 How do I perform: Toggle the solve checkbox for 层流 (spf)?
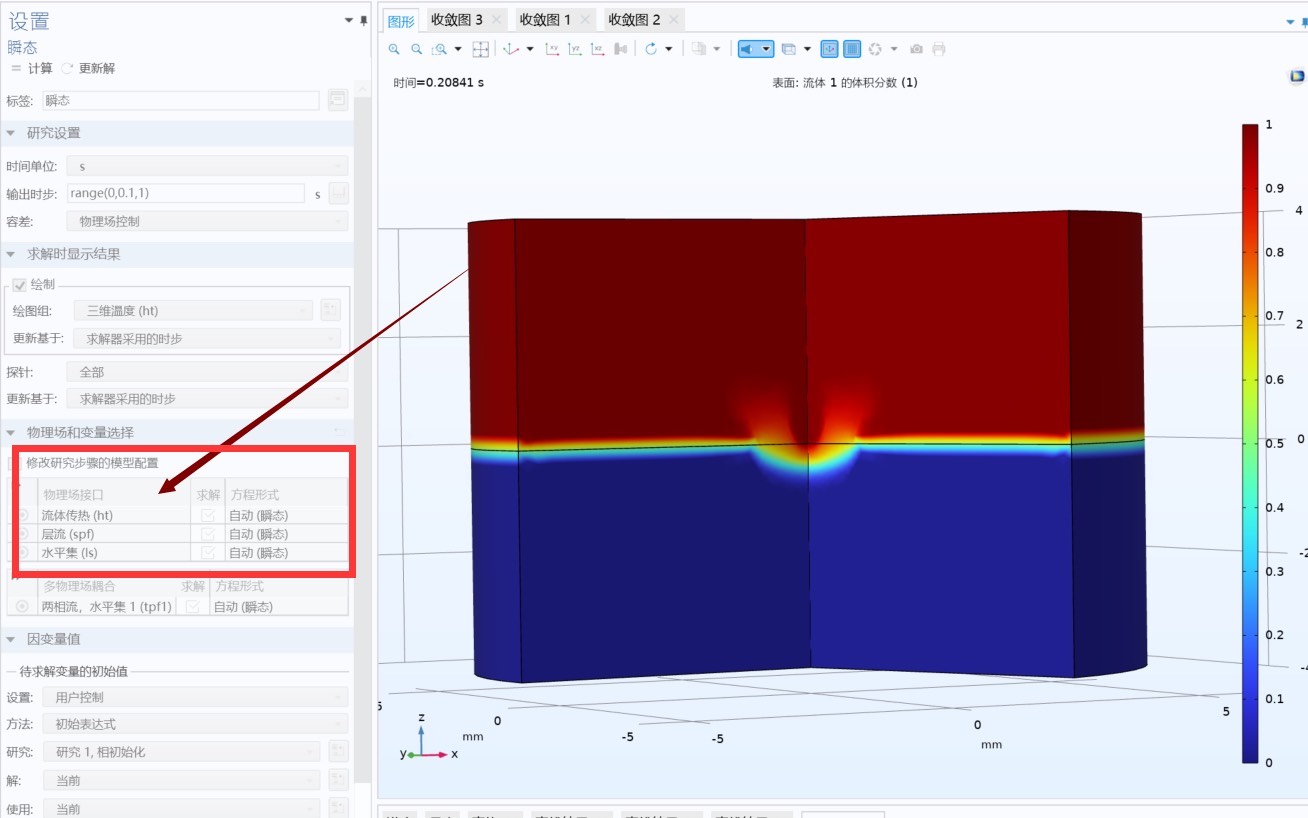point(208,534)
